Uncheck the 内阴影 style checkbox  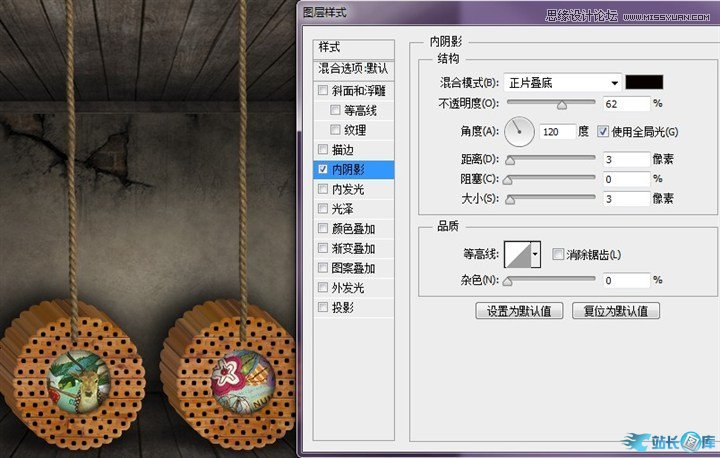coord(322,170)
